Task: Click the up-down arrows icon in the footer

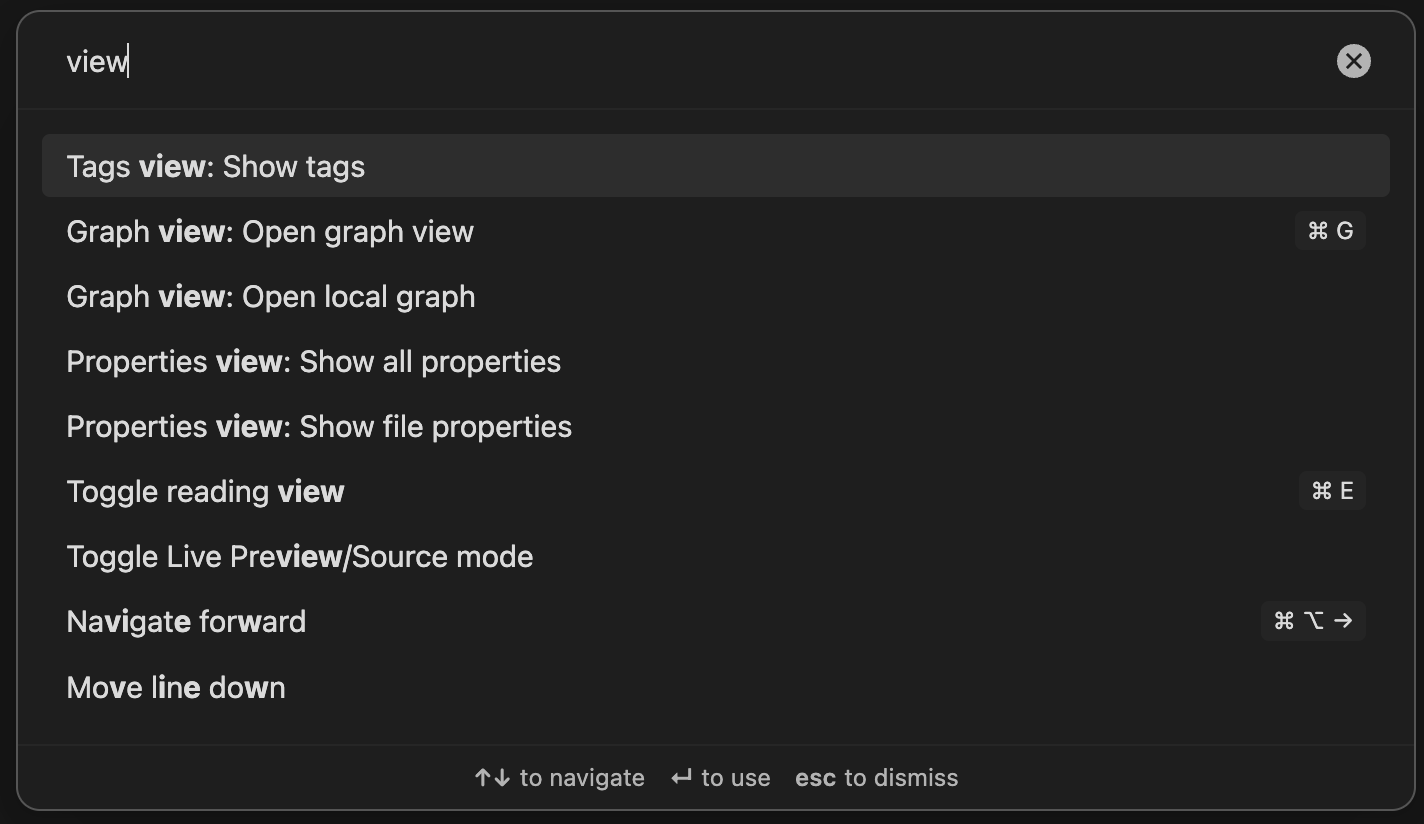Action: [x=492, y=778]
